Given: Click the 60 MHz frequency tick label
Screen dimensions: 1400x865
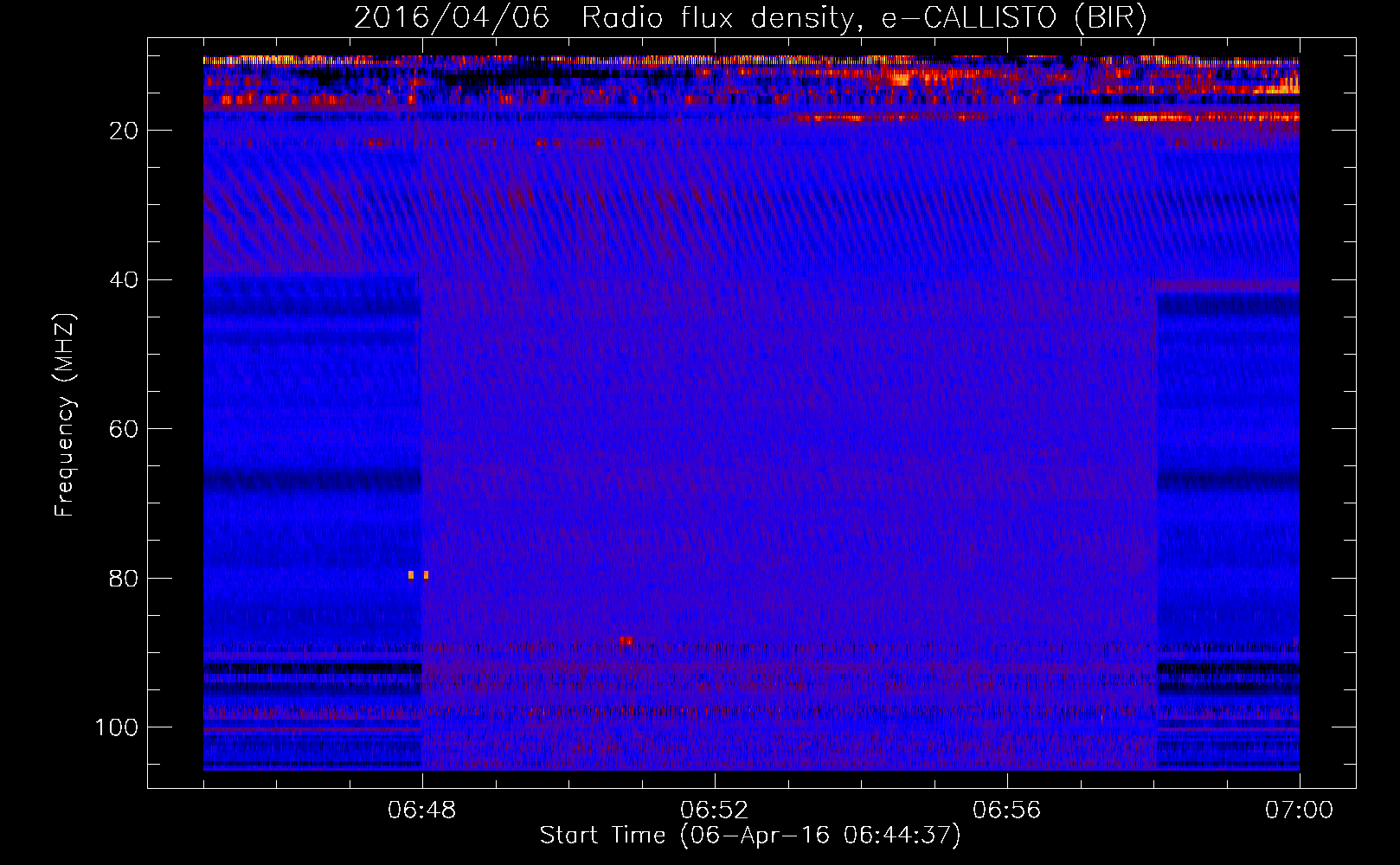Looking at the screenshot, I should tap(124, 429).
